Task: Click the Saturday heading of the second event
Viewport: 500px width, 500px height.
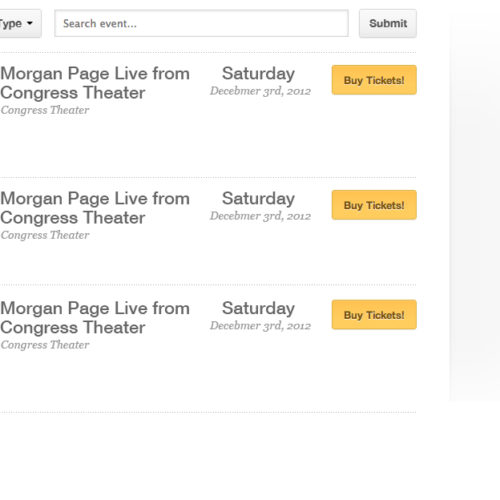Action: (x=258, y=199)
